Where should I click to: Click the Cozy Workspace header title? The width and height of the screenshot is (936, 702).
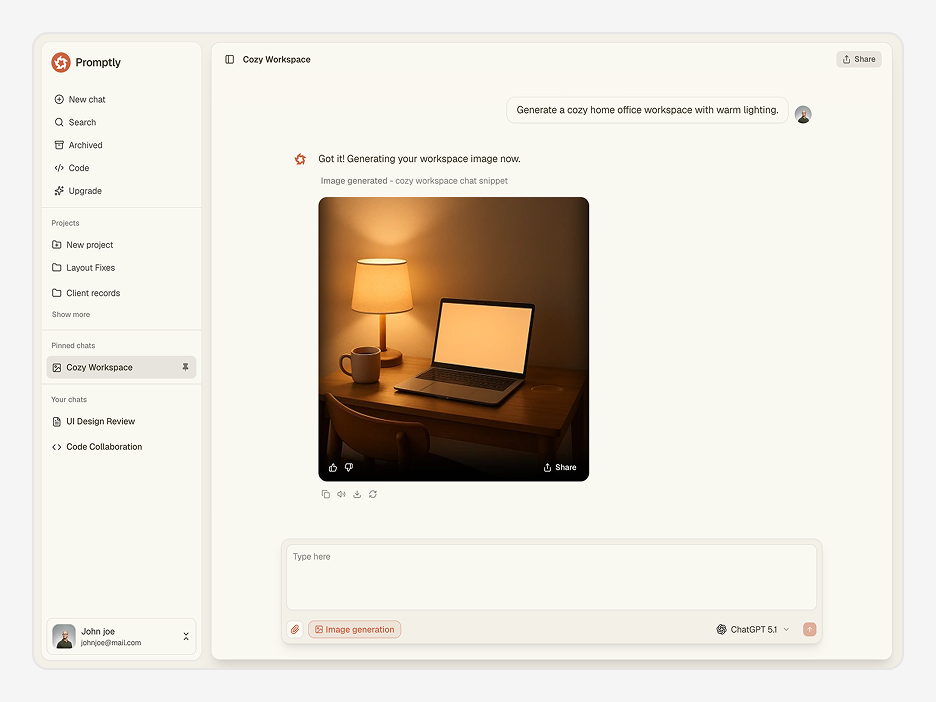click(x=276, y=60)
